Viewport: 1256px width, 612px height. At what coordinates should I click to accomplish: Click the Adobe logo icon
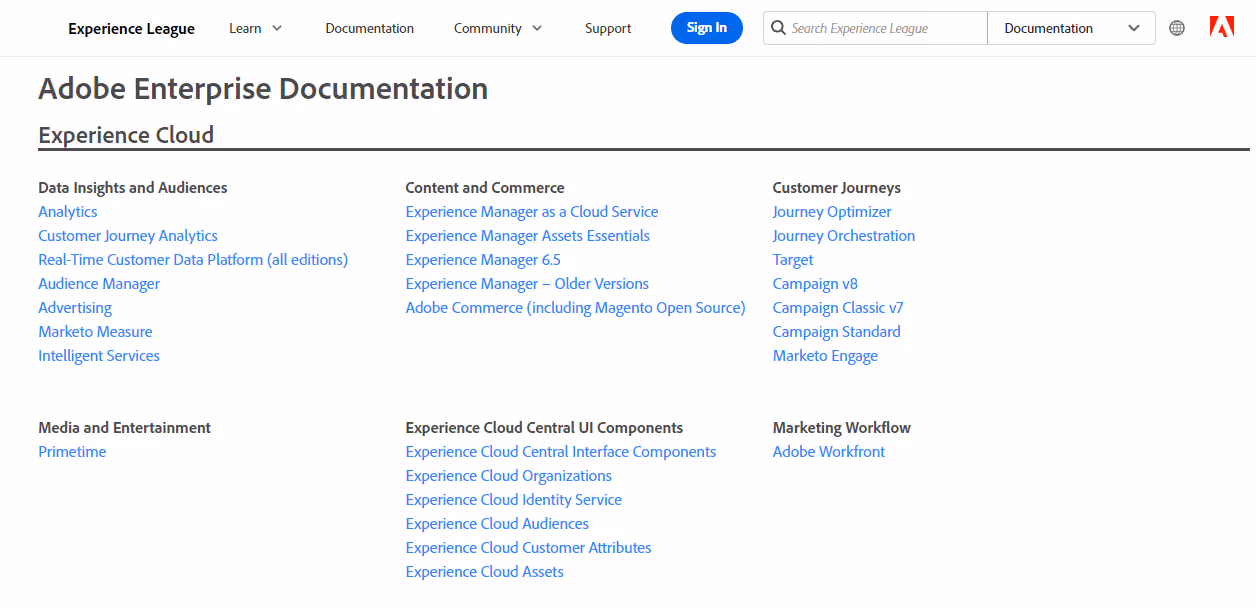1221,28
